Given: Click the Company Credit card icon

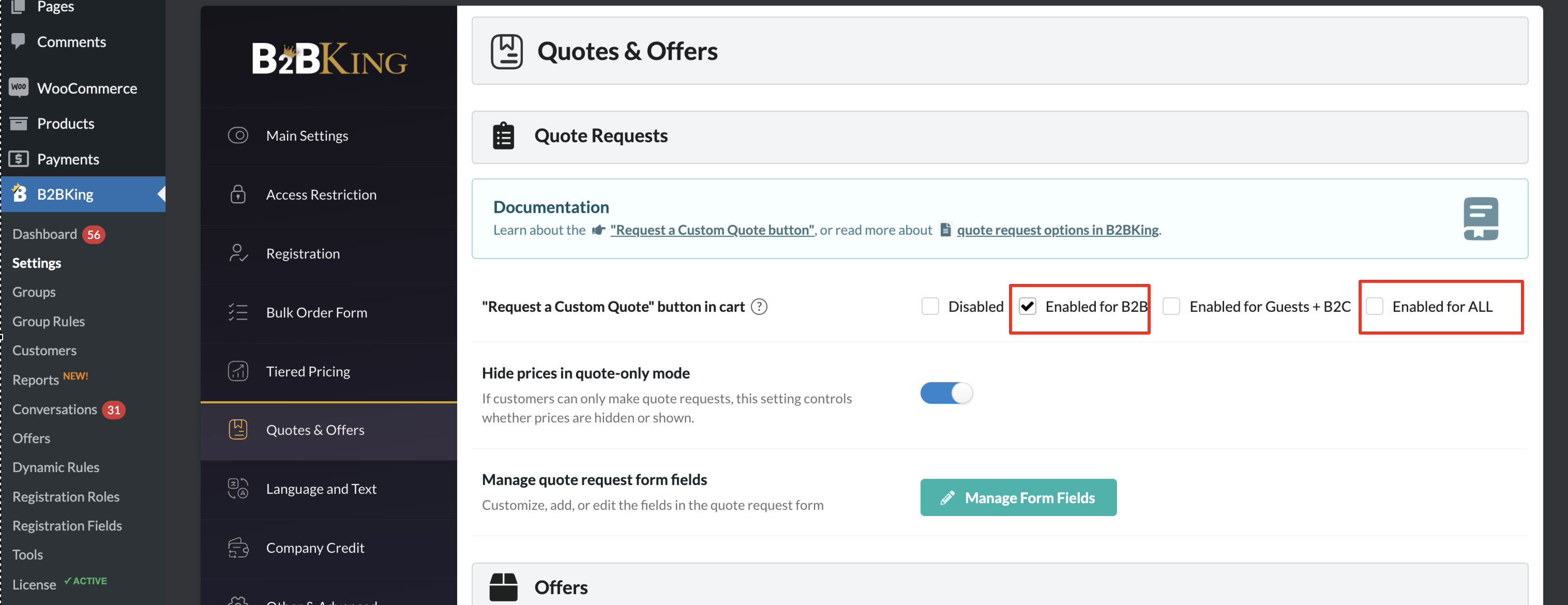Looking at the screenshot, I should point(238,547).
